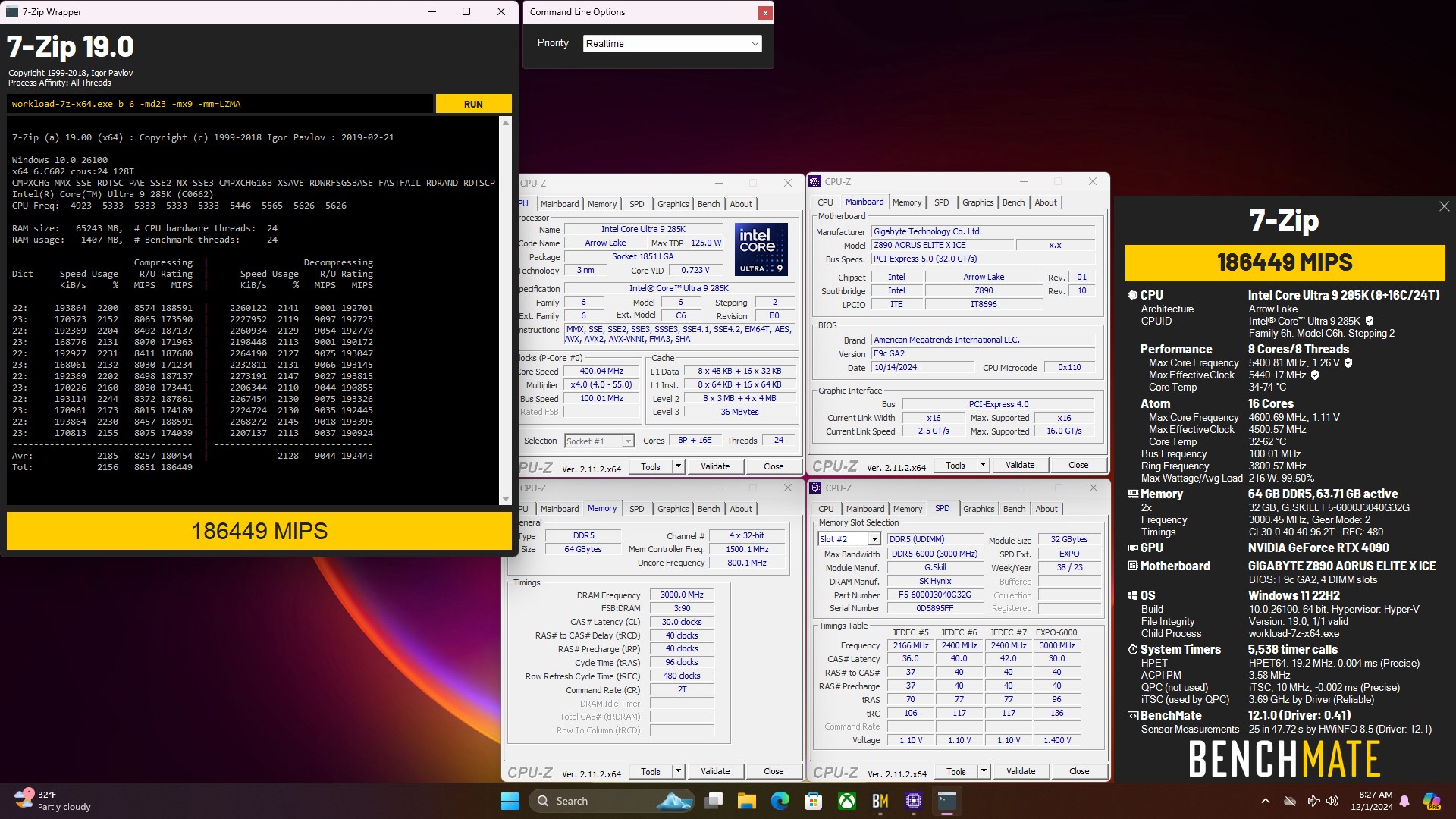The width and height of the screenshot is (1456, 819).
Task: Click Validate in CPU-Z SPD window
Action: [x=1021, y=771]
